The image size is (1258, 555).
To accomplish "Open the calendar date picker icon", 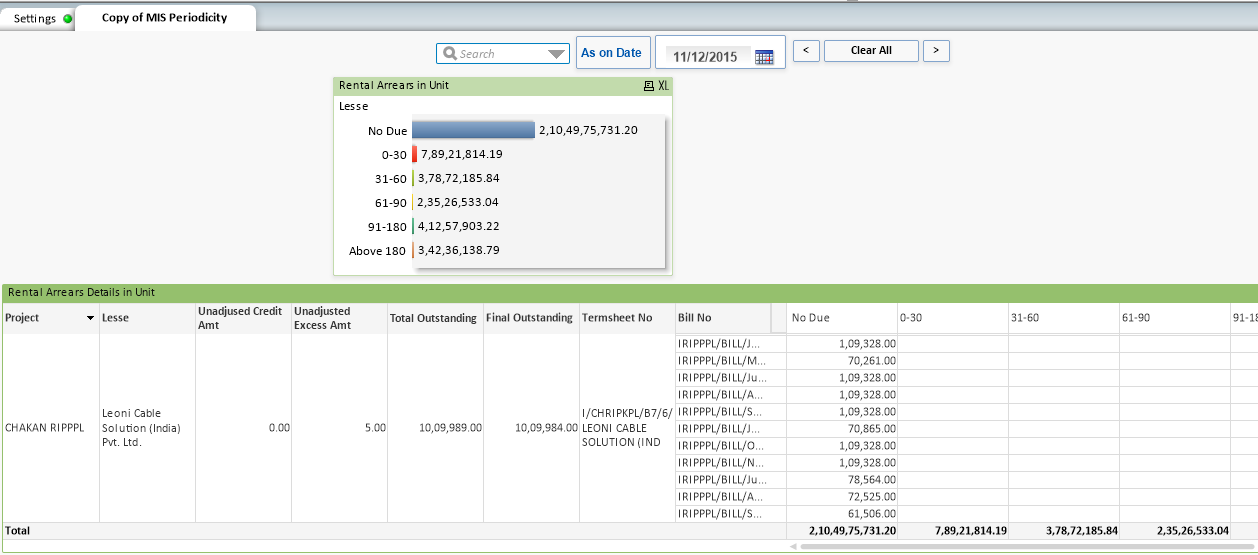I will [x=764, y=57].
